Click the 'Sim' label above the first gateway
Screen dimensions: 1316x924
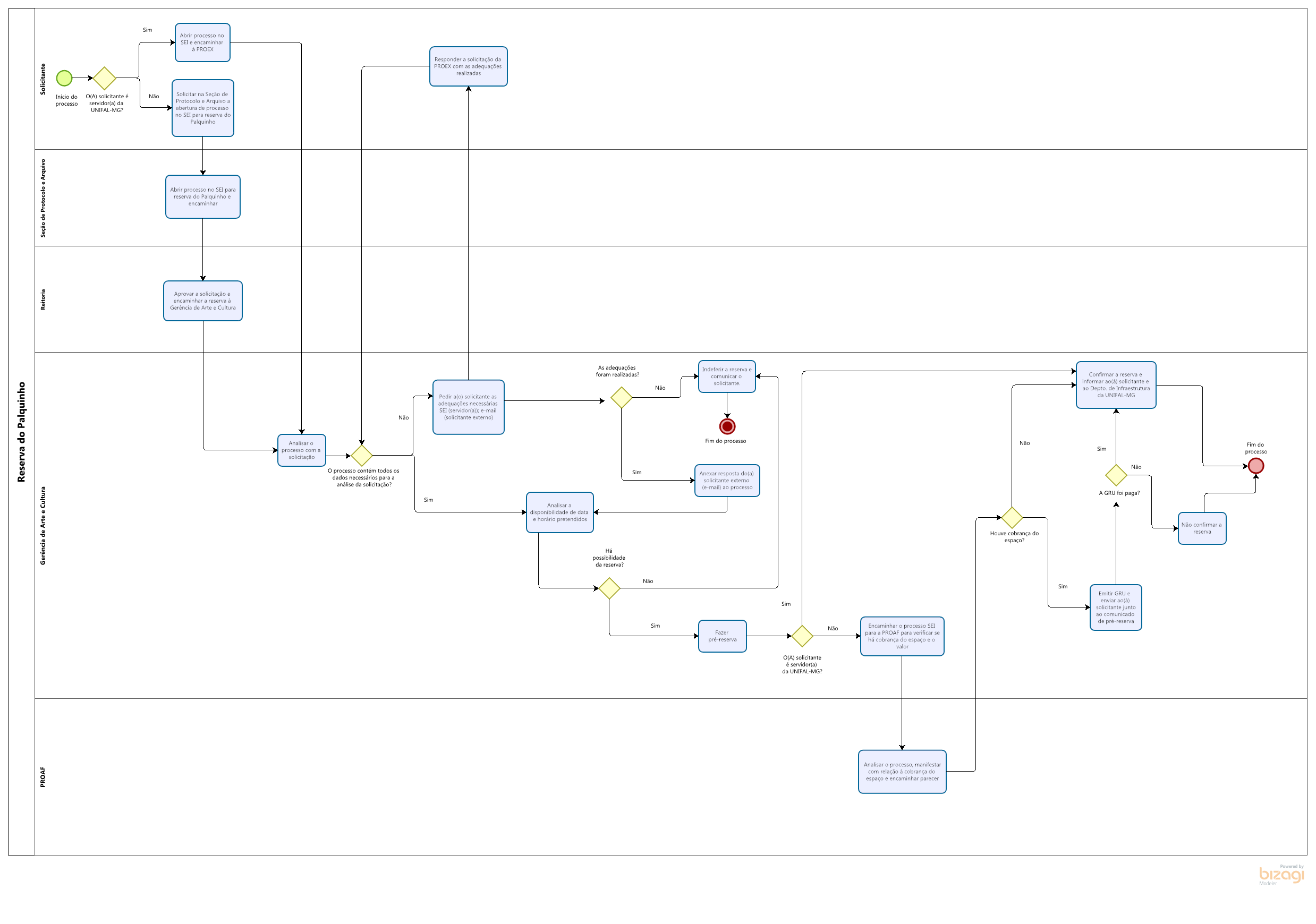pos(147,30)
